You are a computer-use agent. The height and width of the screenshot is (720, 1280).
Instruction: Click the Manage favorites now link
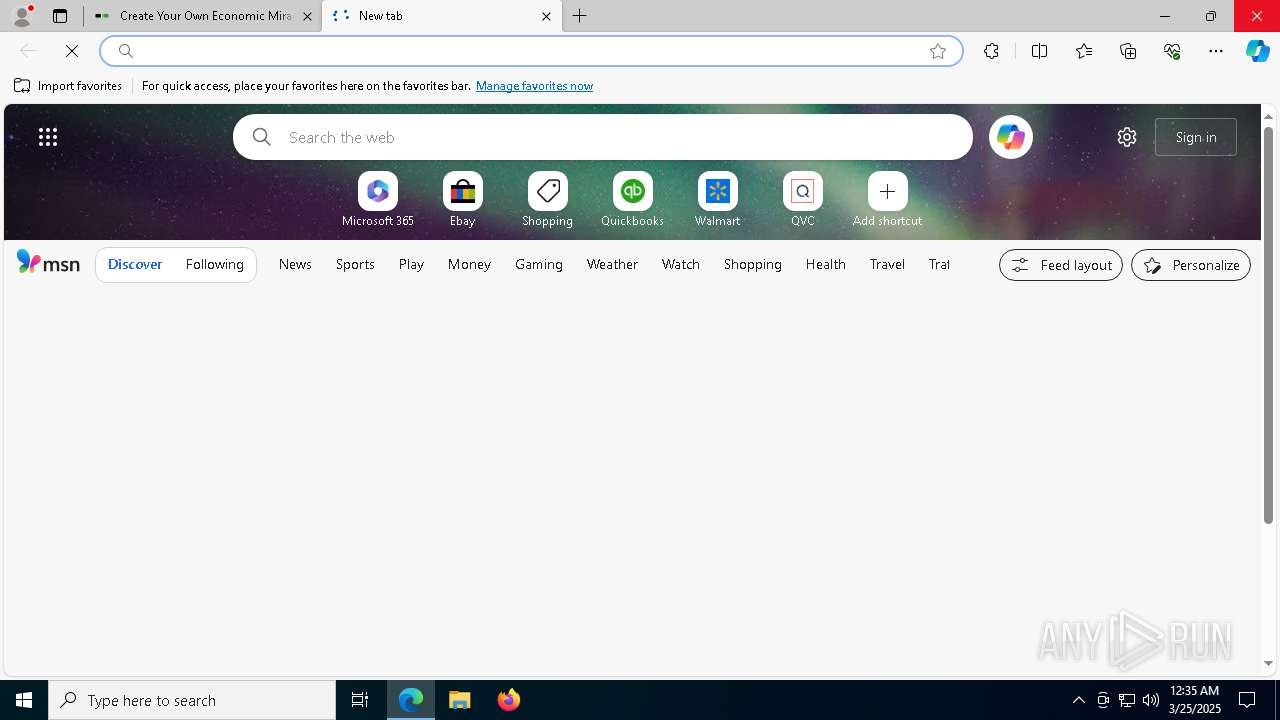click(x=534, y=86)
